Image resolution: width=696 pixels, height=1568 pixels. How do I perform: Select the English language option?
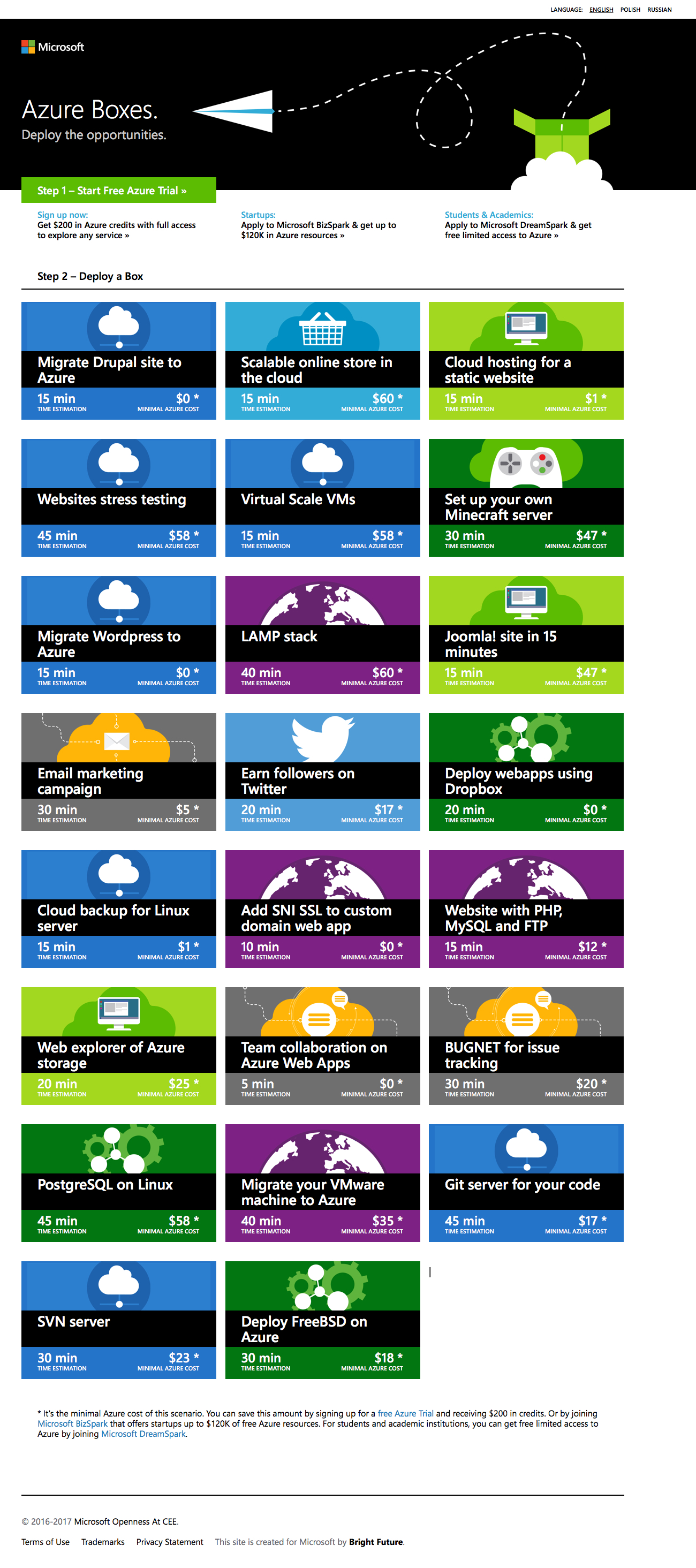(600, 10)
